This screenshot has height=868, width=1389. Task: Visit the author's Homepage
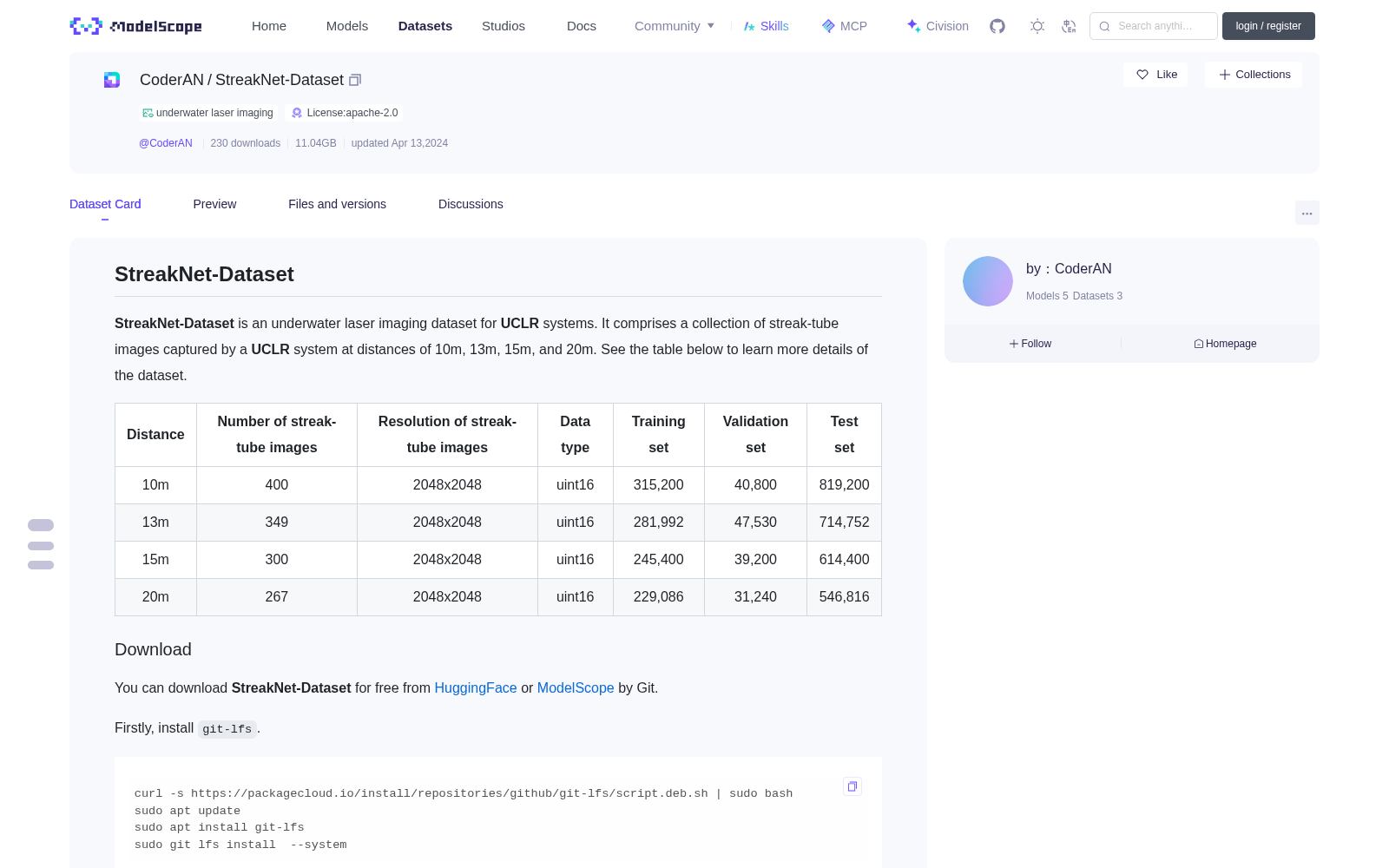[1225, 344]
